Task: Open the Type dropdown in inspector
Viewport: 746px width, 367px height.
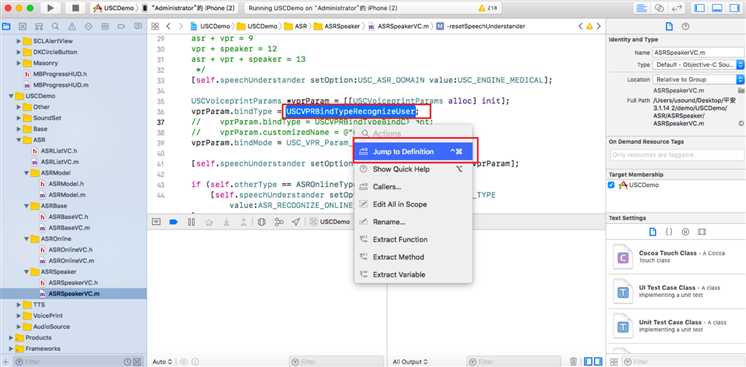Action: (x=698, y=65)
